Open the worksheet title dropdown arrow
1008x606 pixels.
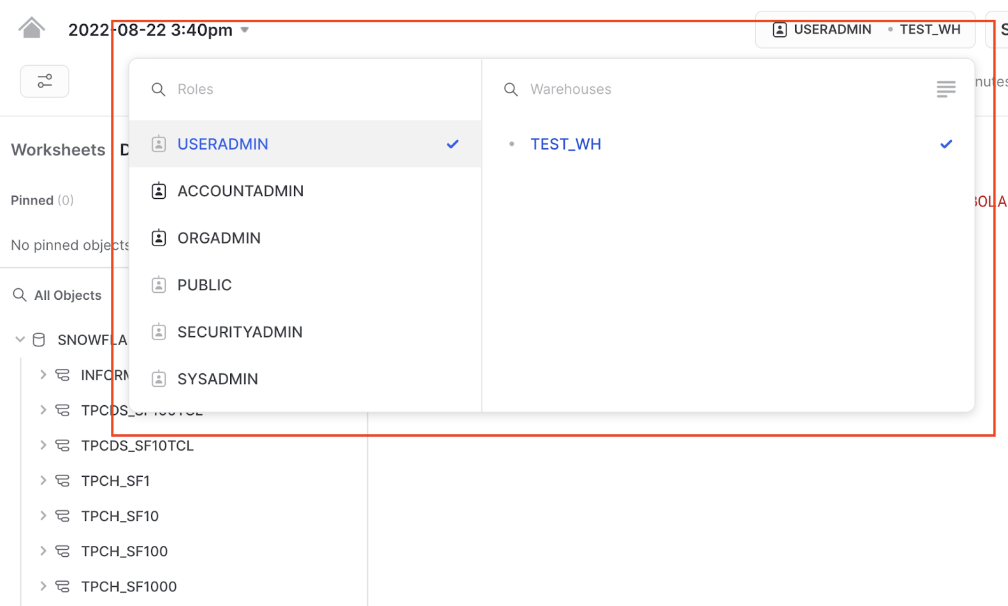[x=245, y=30]
